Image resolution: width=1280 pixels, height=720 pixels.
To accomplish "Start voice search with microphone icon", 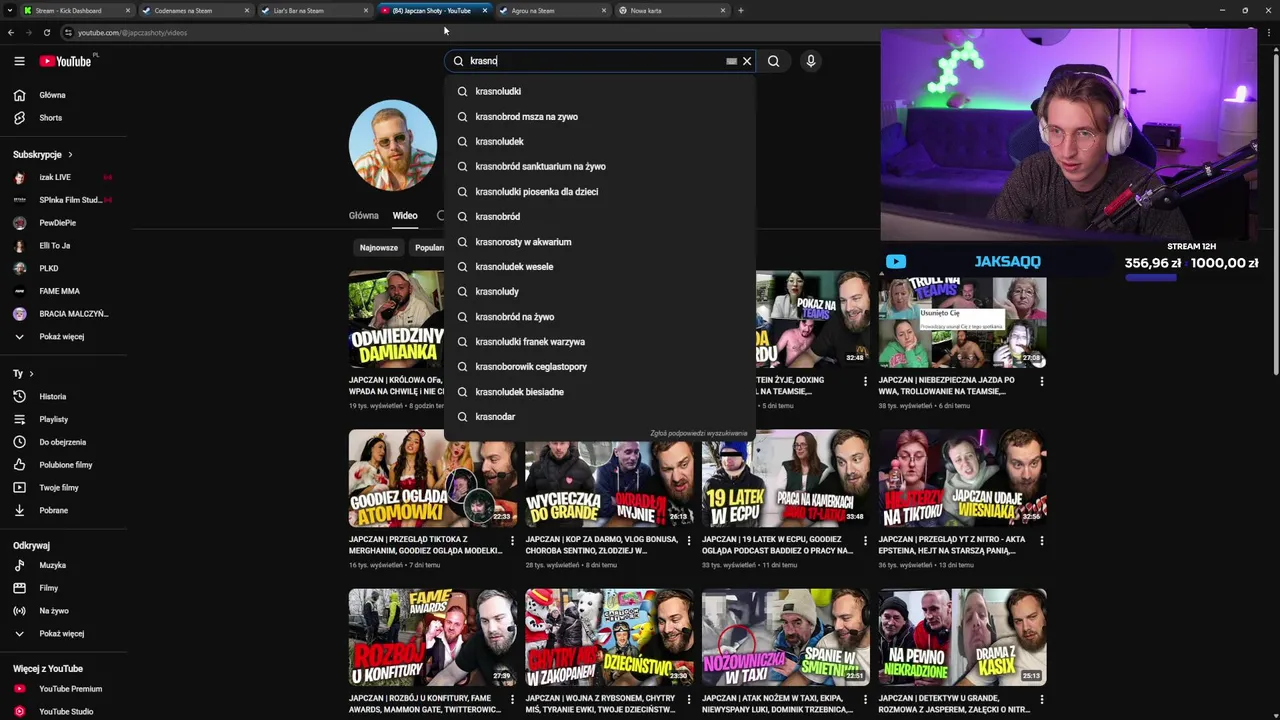I will pyautogui.click(x=811, y=61).
